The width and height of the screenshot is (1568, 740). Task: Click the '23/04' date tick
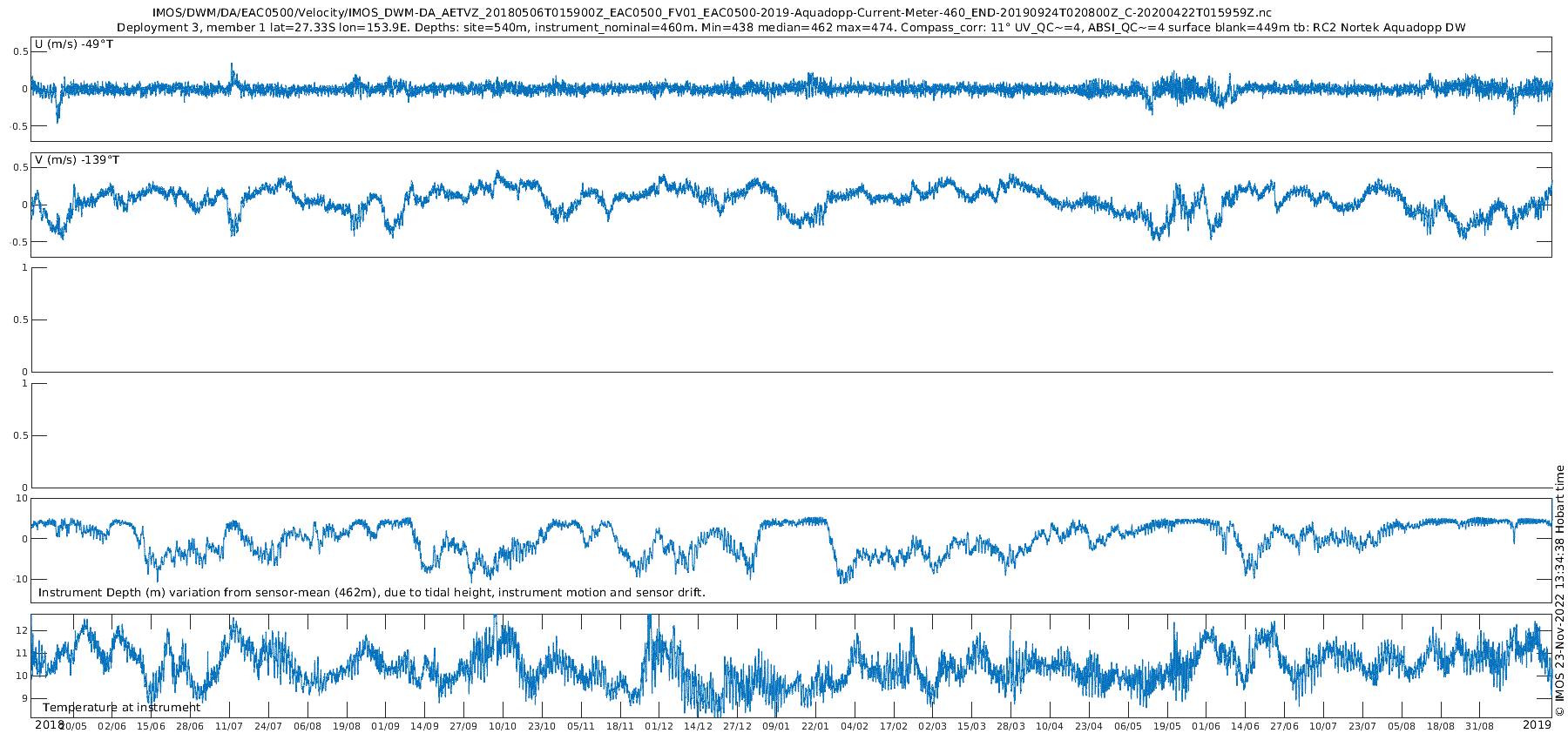(x=1089, y=727)
